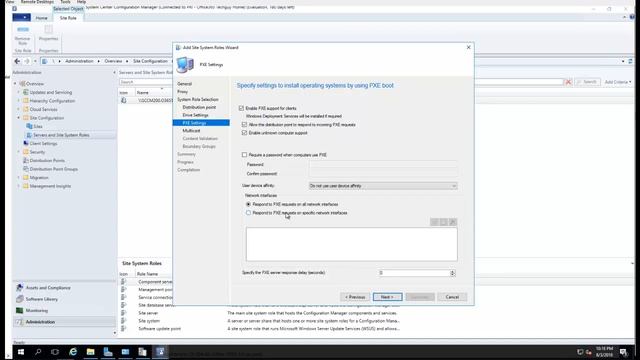Open the Home ribbon tab
Screen dimensions: 640x360
coord(41,18)
